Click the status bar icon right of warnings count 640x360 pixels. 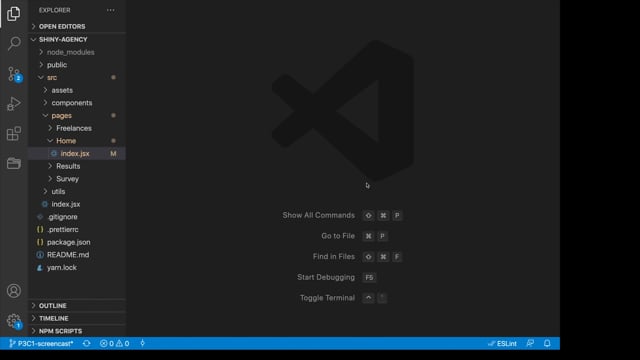142,344
